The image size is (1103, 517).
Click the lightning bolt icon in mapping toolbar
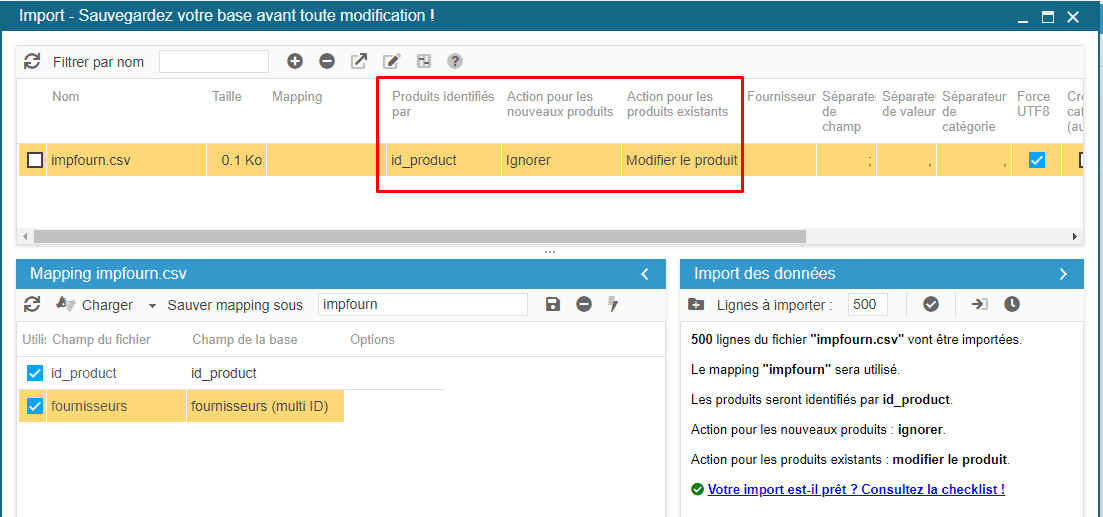614,304
